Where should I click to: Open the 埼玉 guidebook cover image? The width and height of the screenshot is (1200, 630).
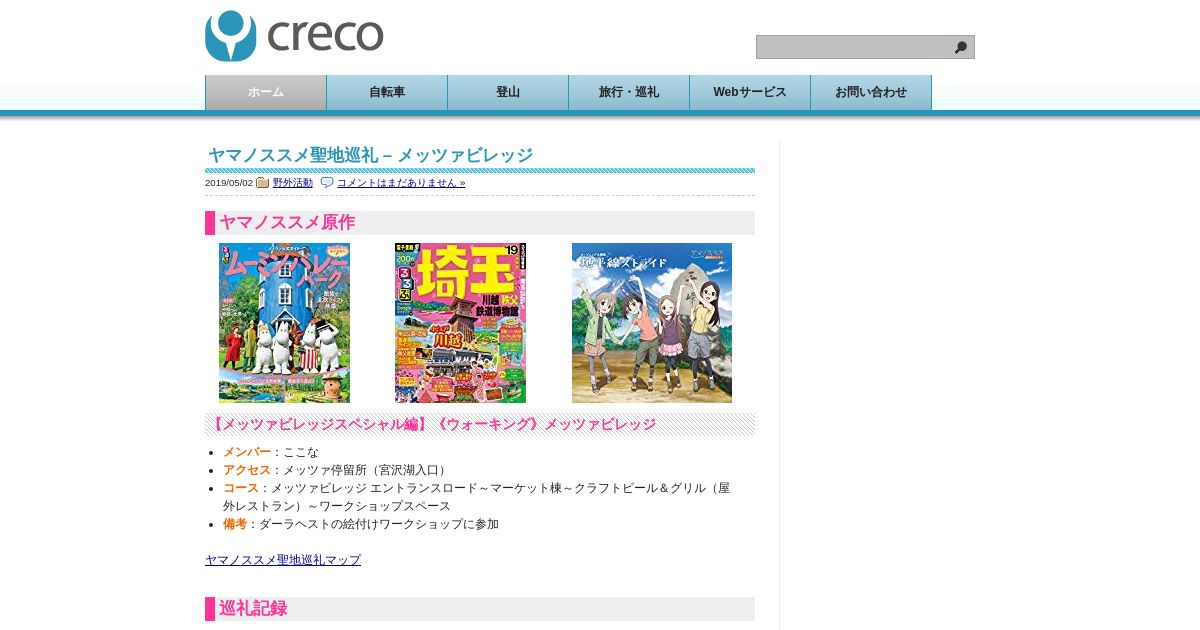(x=460, y=323)
